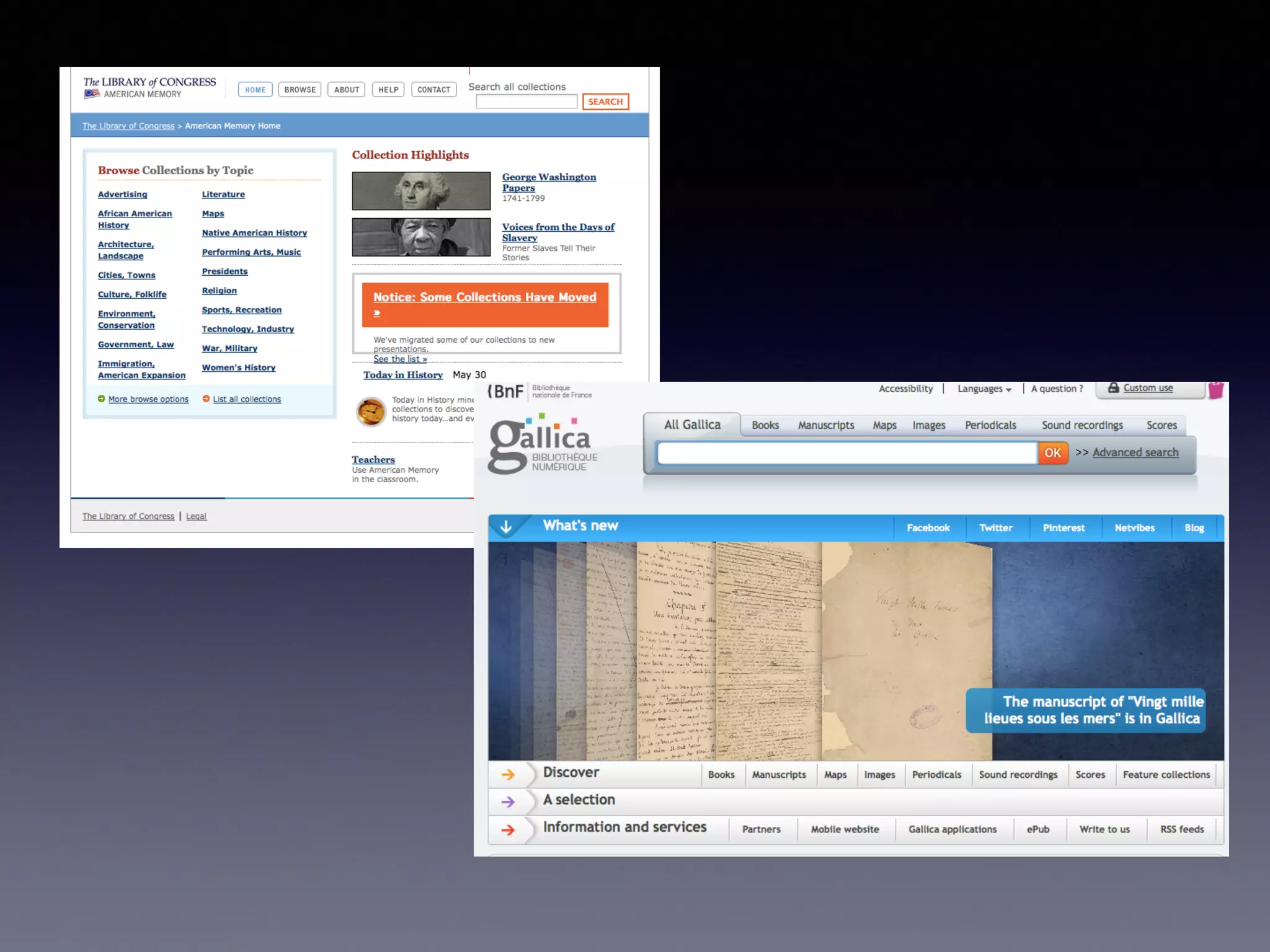This screenshot has height=952, width=1270.
Task: Click the orange Discover arrow icon
Action: point(508,774)
